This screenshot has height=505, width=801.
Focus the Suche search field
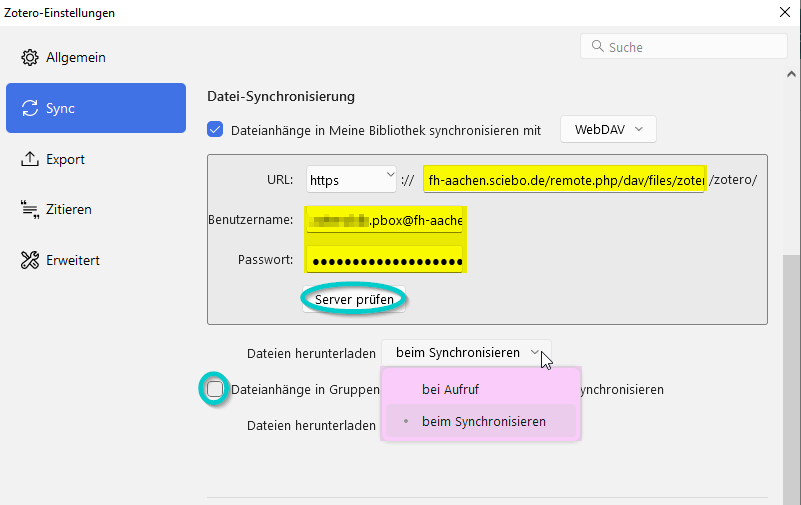[x=684, y=46]
